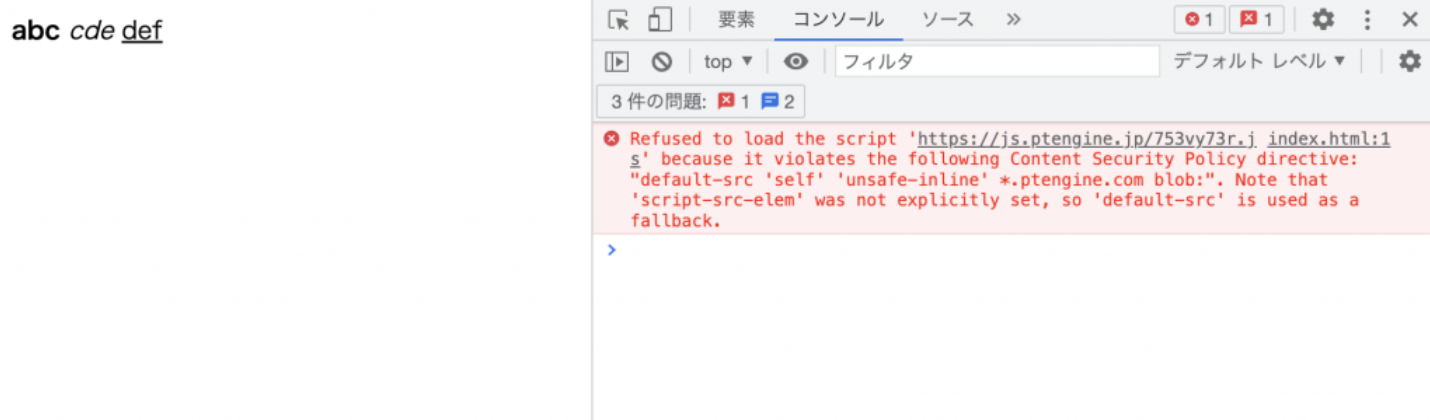Open the three-dot DevTools menu

point(1367,19)
